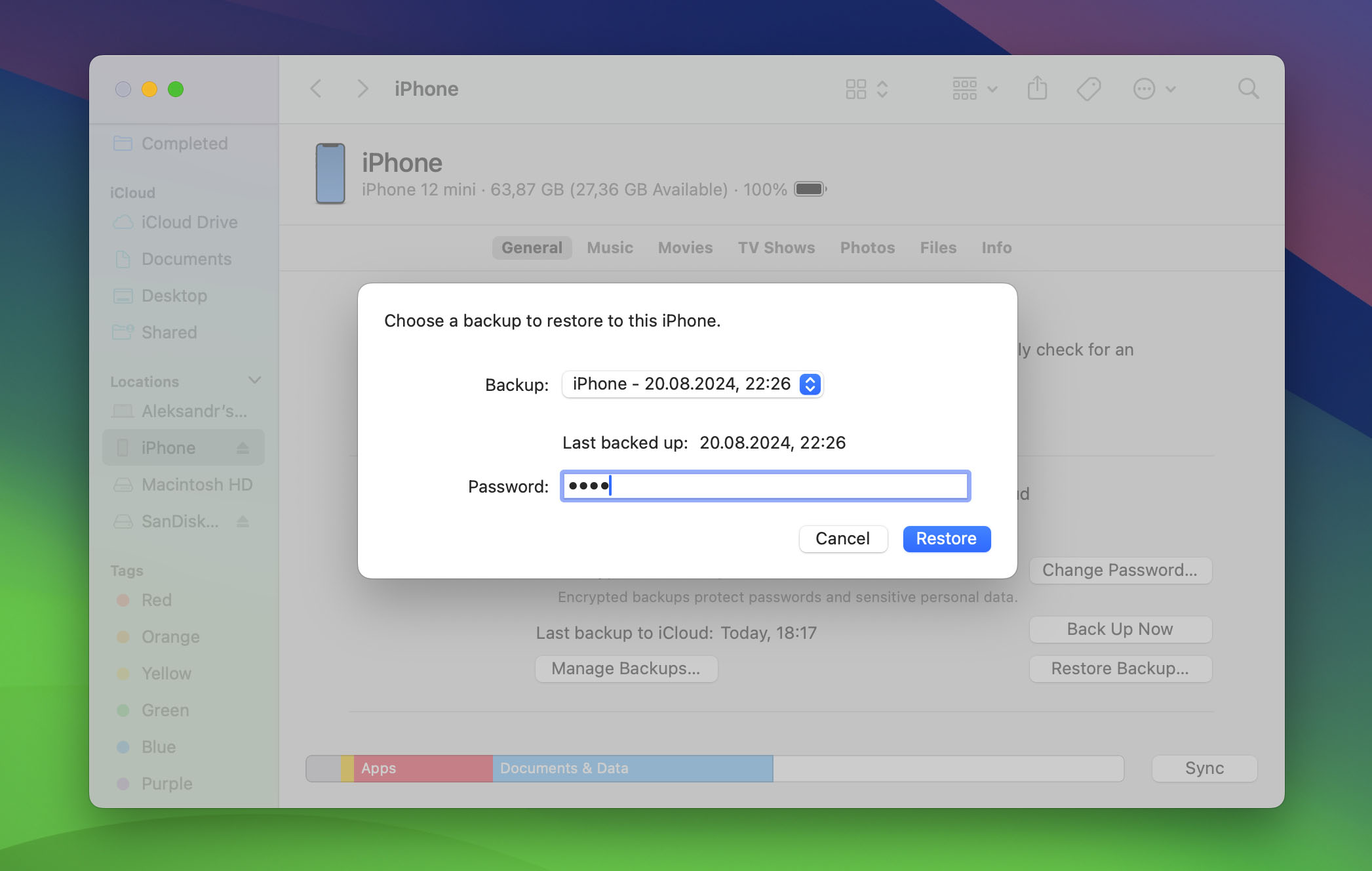Click 'Last backup to iCloud' text
1372x871 pixels.
coord(624,633)
